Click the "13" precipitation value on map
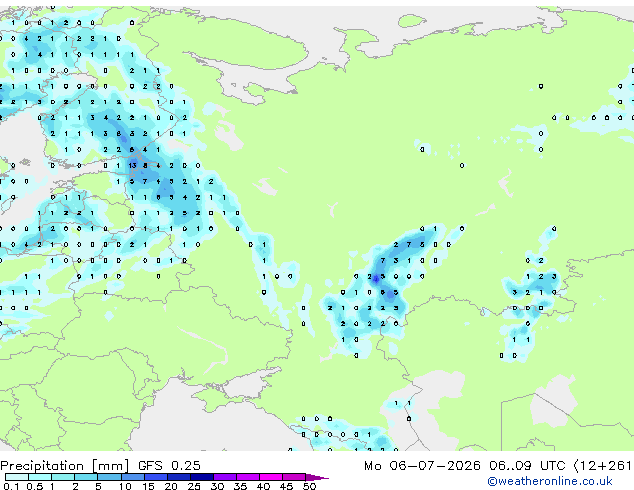The width and height of the screenshot is (634, 490). [x=133, y=165]
